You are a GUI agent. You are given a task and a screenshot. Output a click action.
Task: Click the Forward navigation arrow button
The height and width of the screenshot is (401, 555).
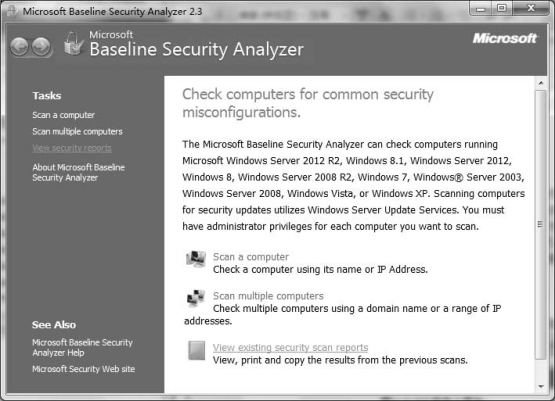click(41, 47)
